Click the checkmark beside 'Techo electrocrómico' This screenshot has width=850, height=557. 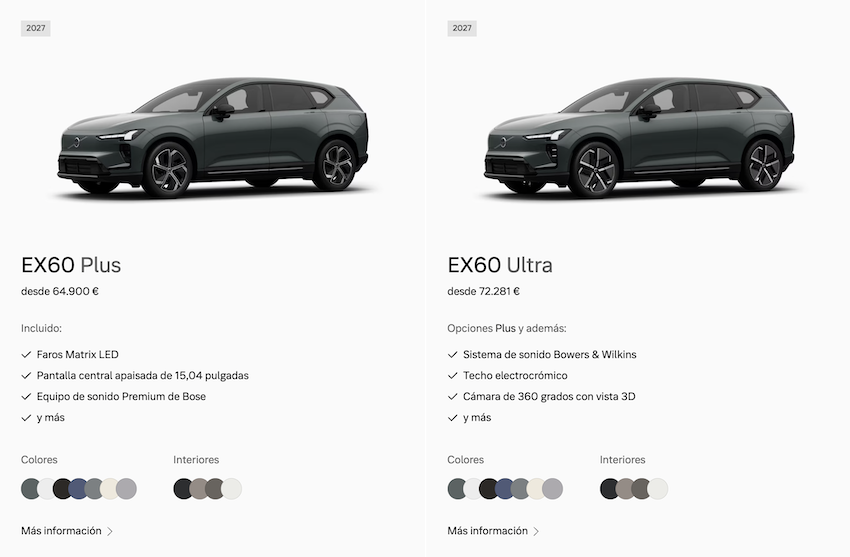click(453, 375)
